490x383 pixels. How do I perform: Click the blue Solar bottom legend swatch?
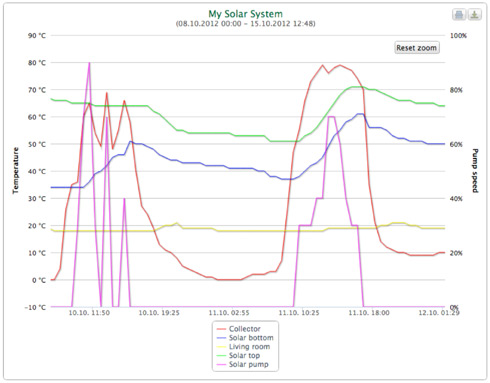point(221,338)
